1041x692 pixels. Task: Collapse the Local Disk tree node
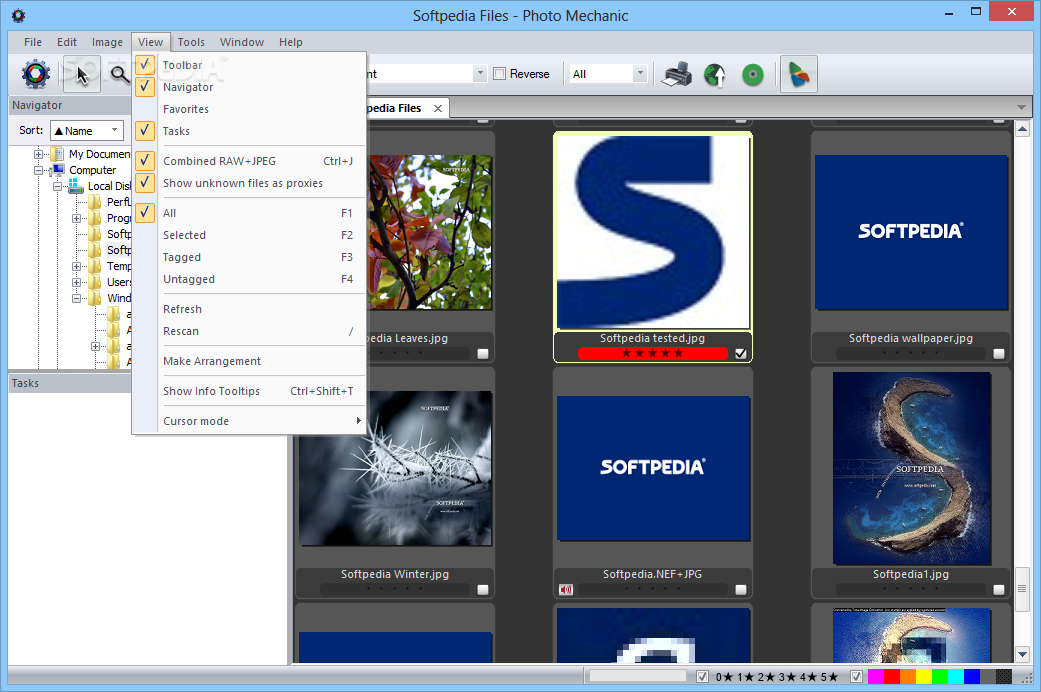click(58, 187)
